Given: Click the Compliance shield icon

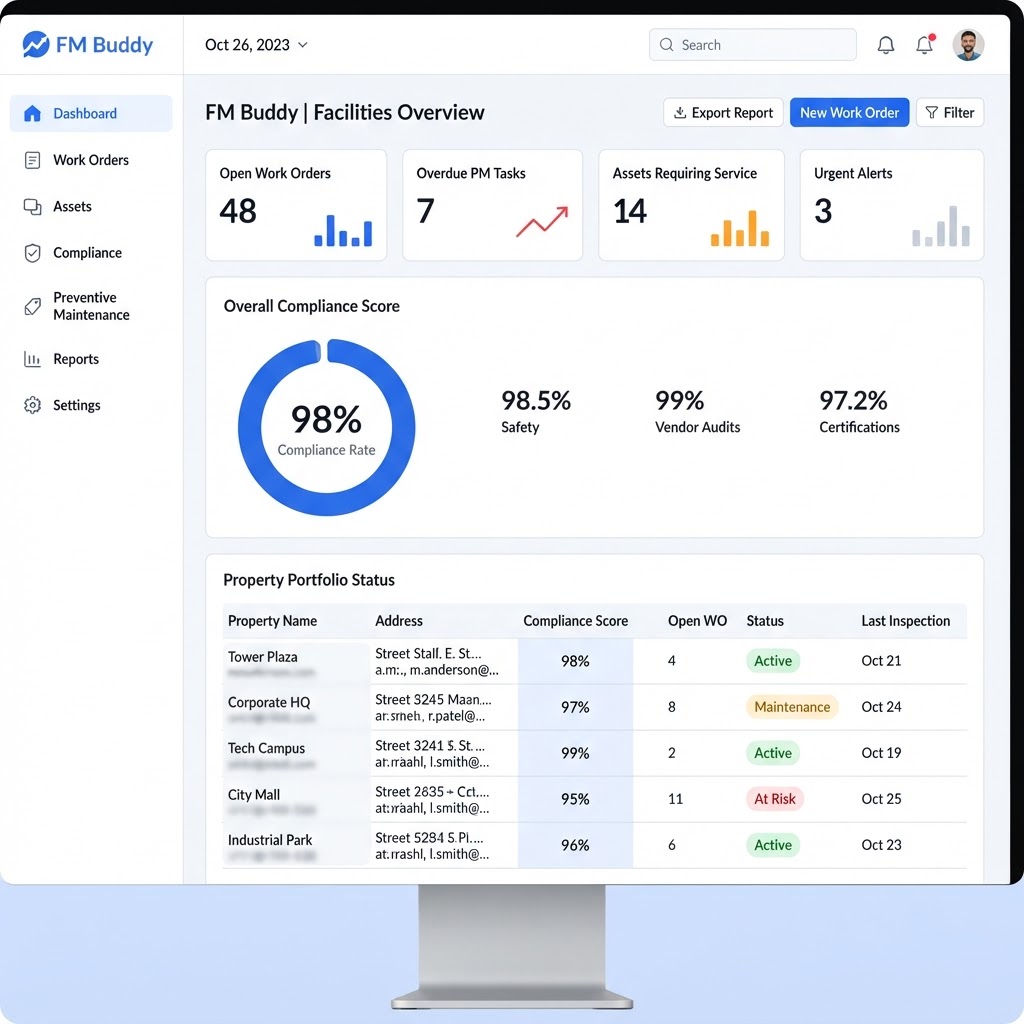Looking at the screenshot, I should coord(32,253).
